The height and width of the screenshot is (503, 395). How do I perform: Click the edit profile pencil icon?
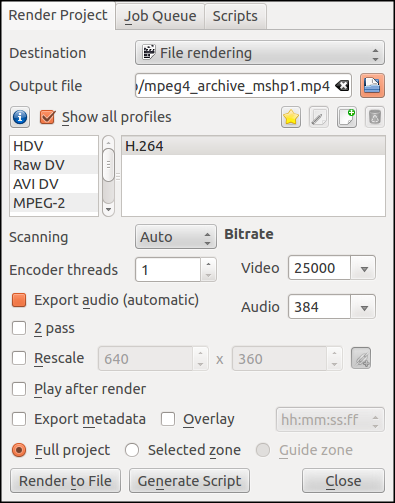click(319, 117)
